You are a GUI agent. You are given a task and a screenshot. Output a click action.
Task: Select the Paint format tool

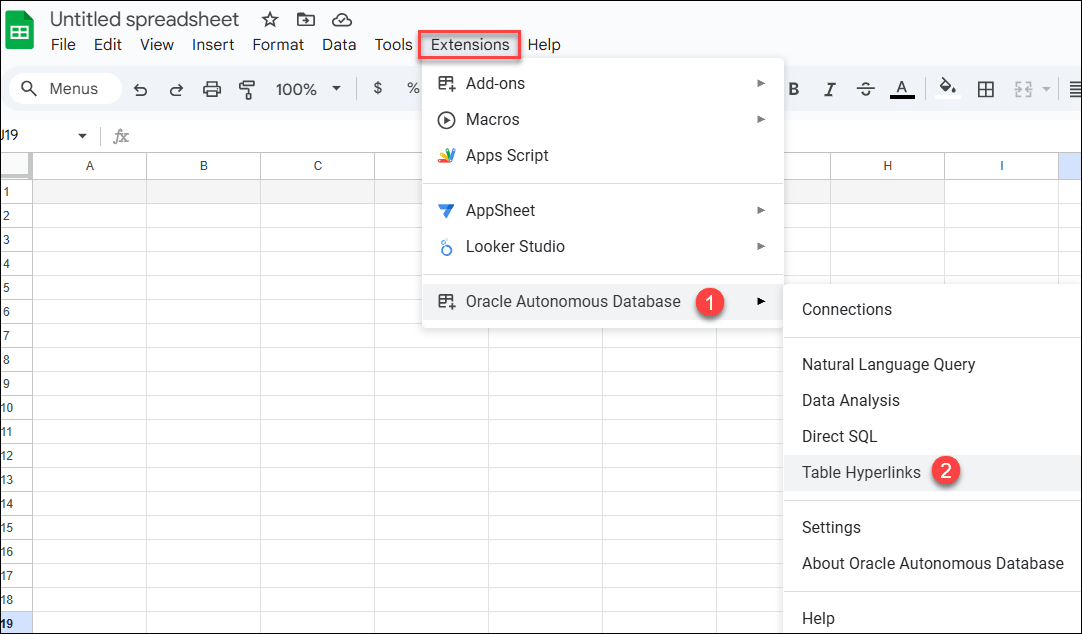tap(245, 89)
